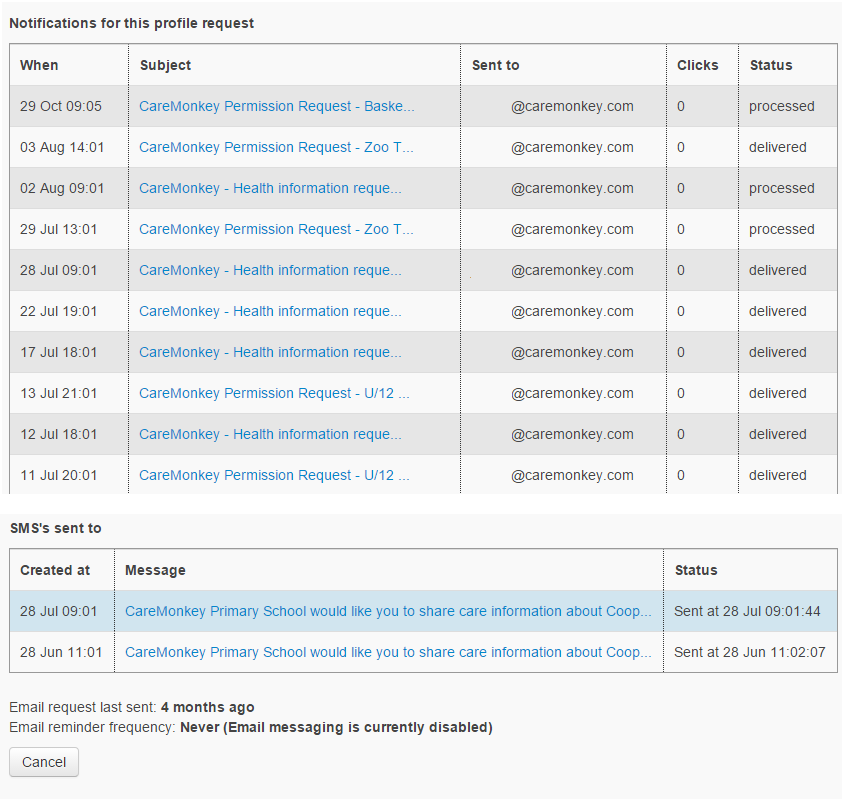Open the 13 Jul U/12 permission request link
Screen dimensions: 842x800
coord(274,394)
